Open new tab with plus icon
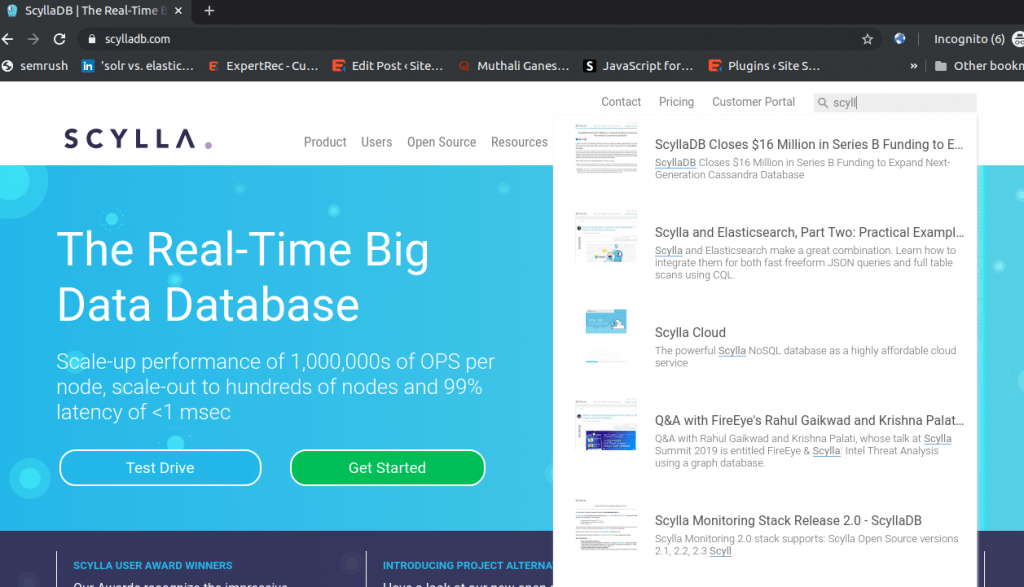 209,11
